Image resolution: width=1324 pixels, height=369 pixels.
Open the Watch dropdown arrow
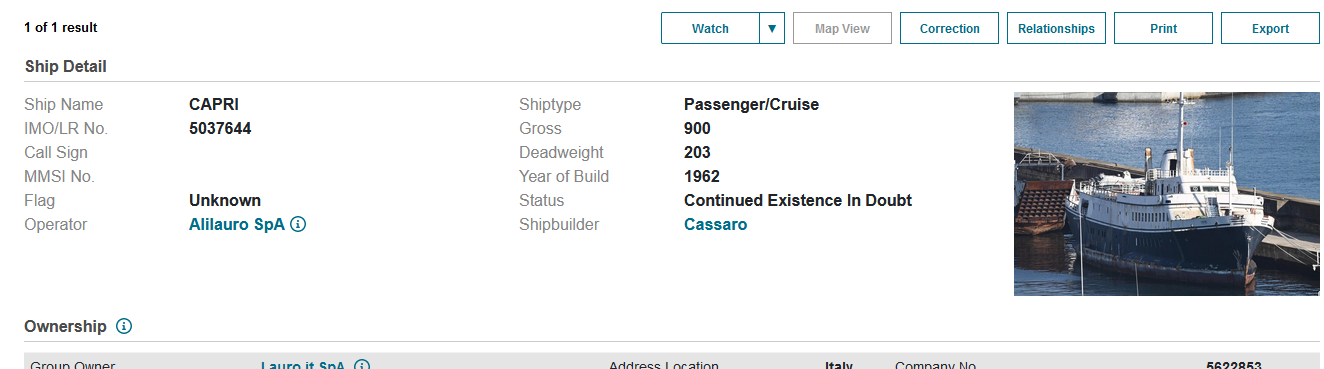coord(772,28)
